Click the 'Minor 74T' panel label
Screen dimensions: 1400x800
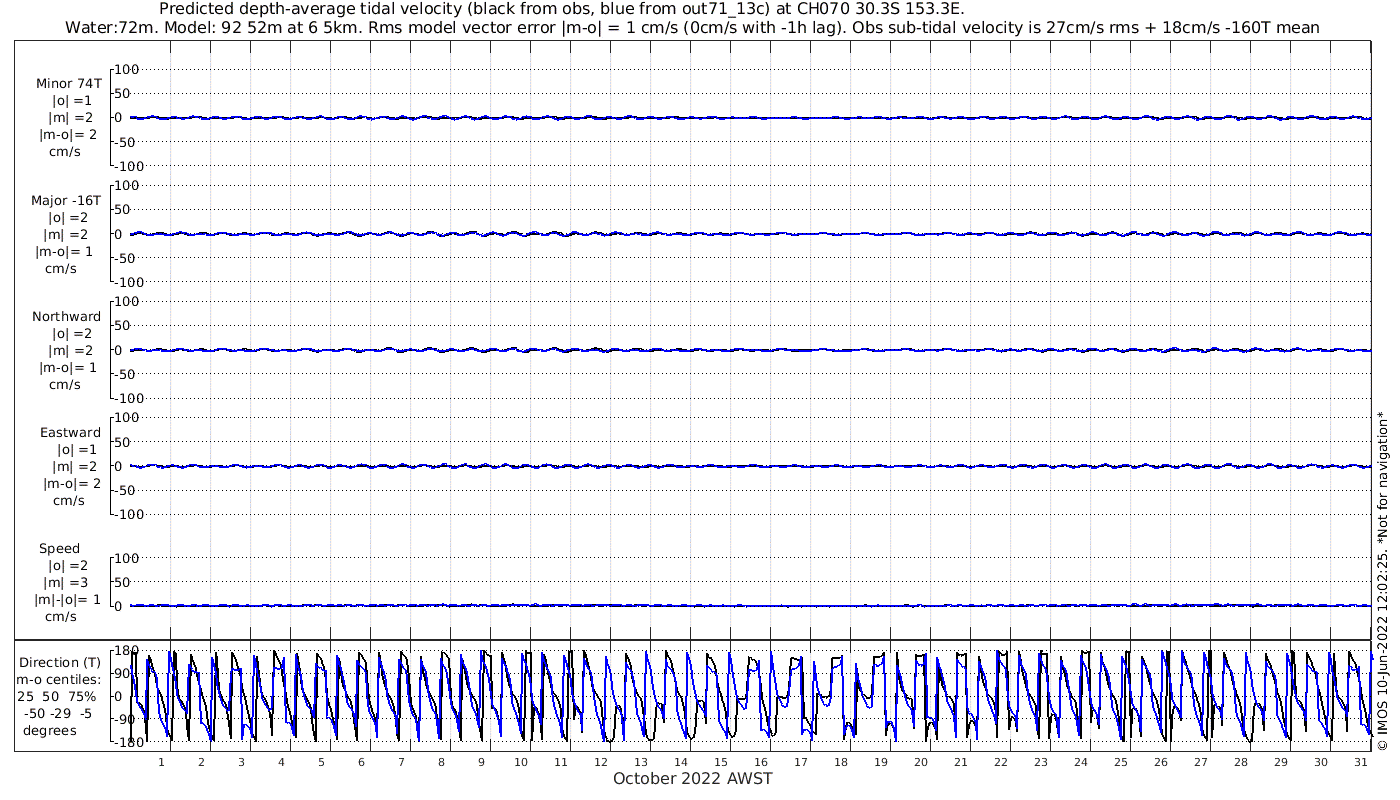point(68,84)
